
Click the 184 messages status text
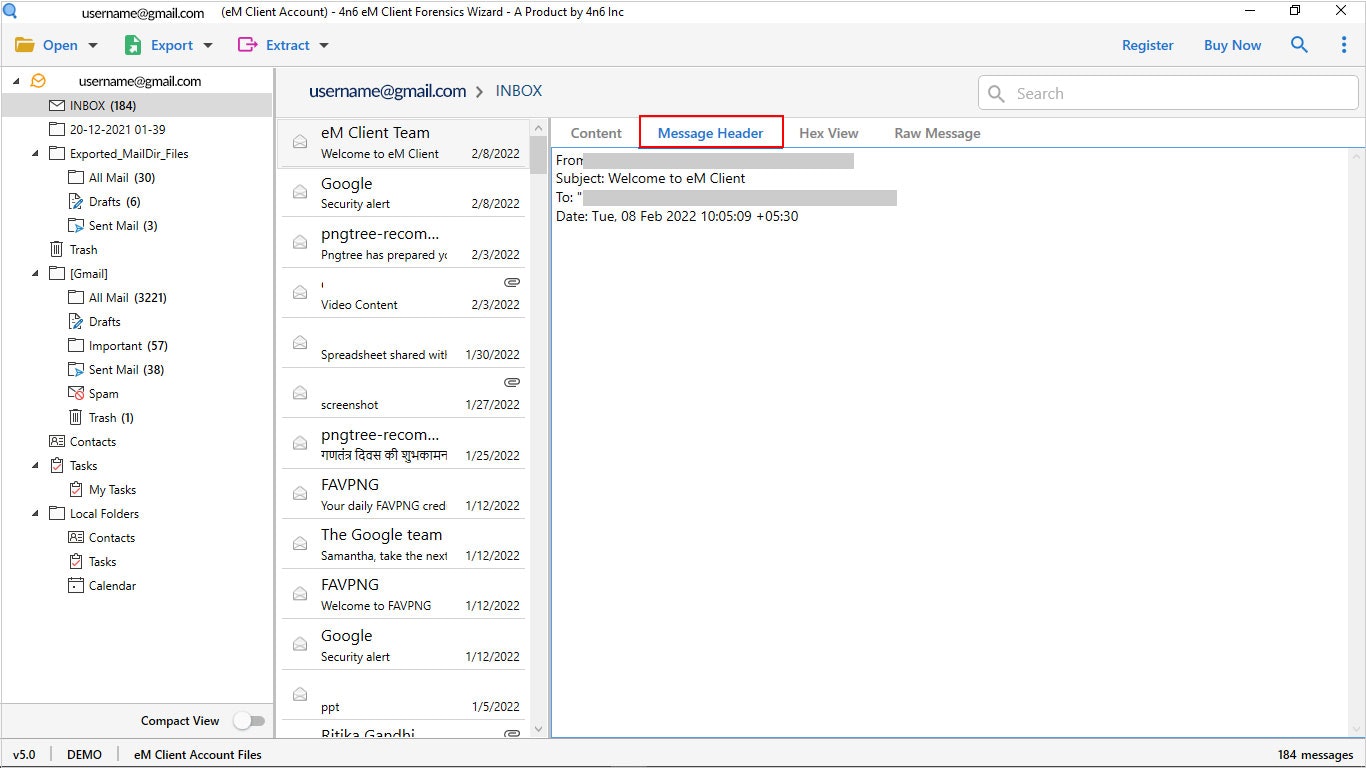coord(1315,755)
